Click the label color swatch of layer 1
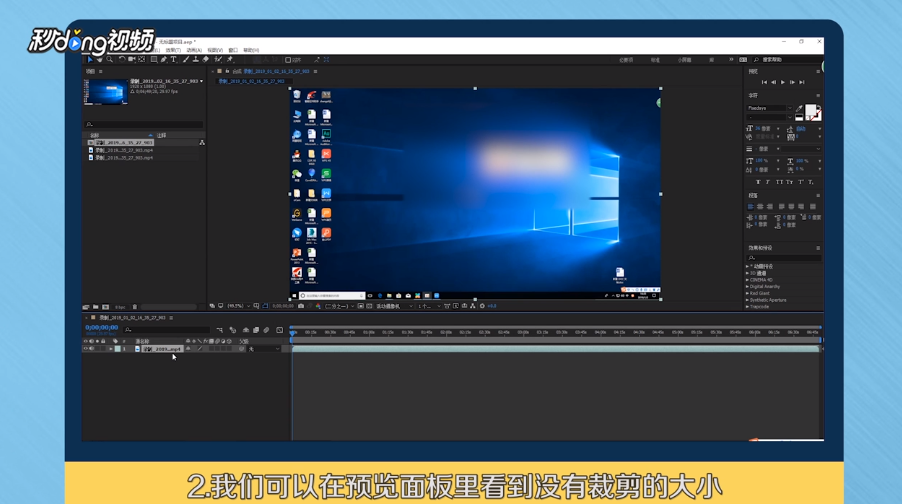The image size is (902, 504). tap(117, 349)
